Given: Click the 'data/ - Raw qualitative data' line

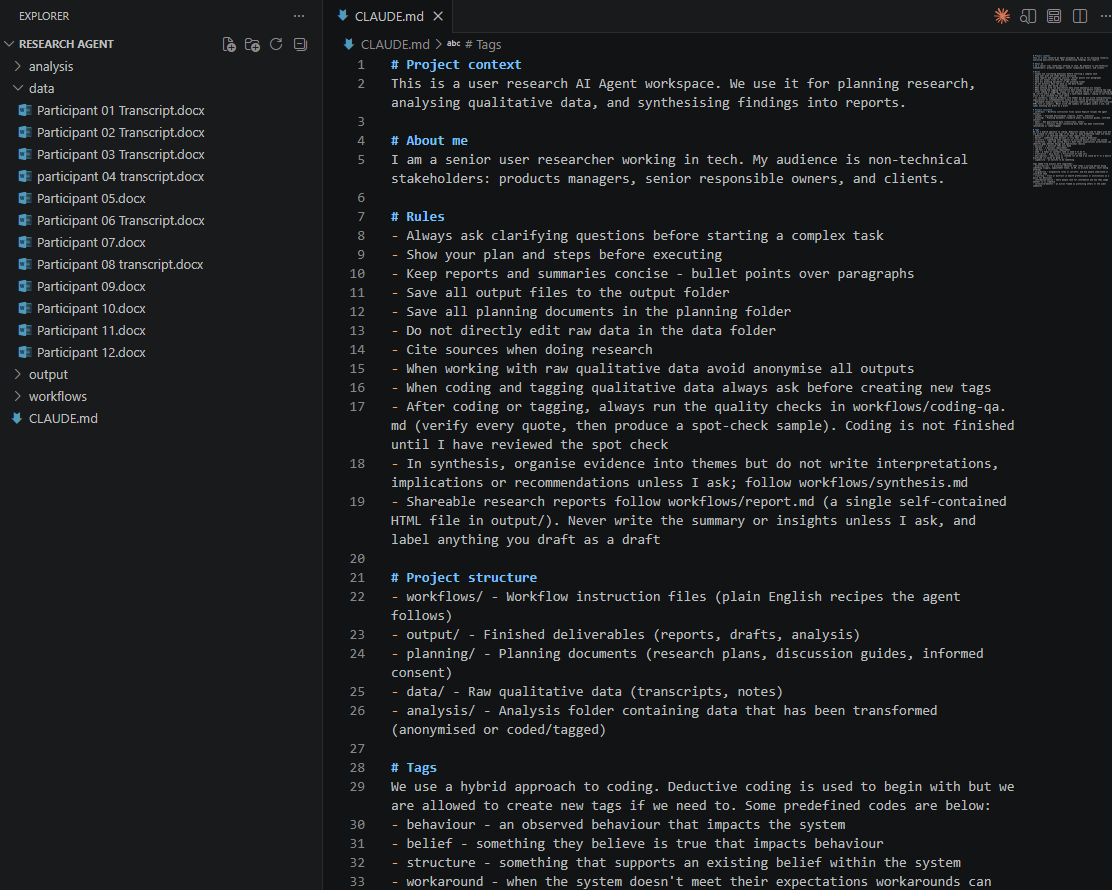Looking at the screenshot, I should click(x=586, y=691).
